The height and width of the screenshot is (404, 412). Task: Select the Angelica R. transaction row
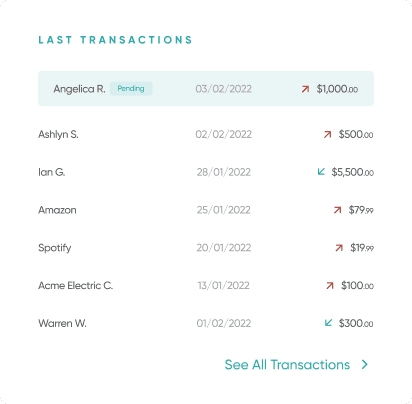[x=206, y=89]
